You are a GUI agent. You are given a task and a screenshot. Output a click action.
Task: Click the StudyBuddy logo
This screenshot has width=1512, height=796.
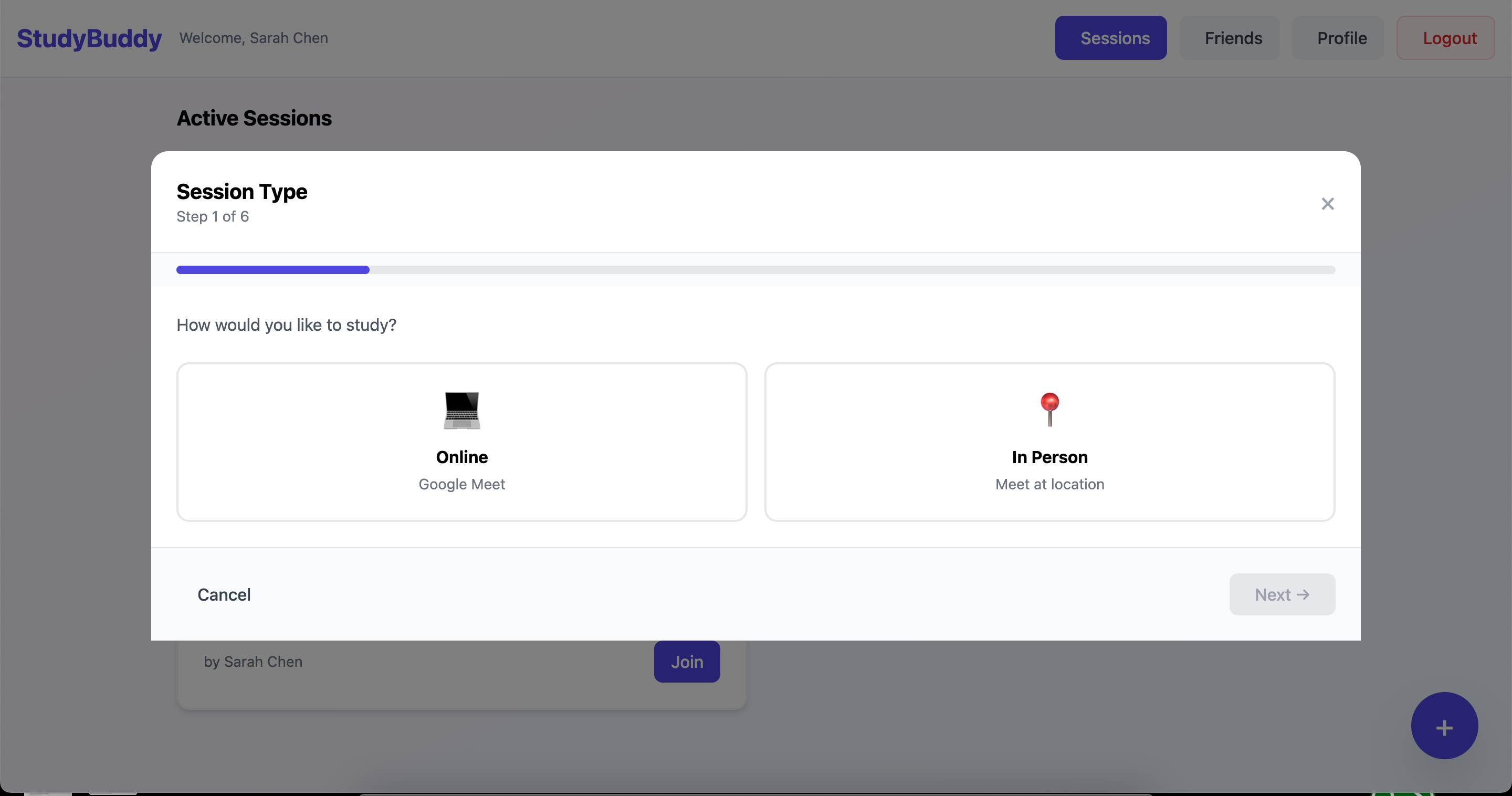tap(89, 38)
